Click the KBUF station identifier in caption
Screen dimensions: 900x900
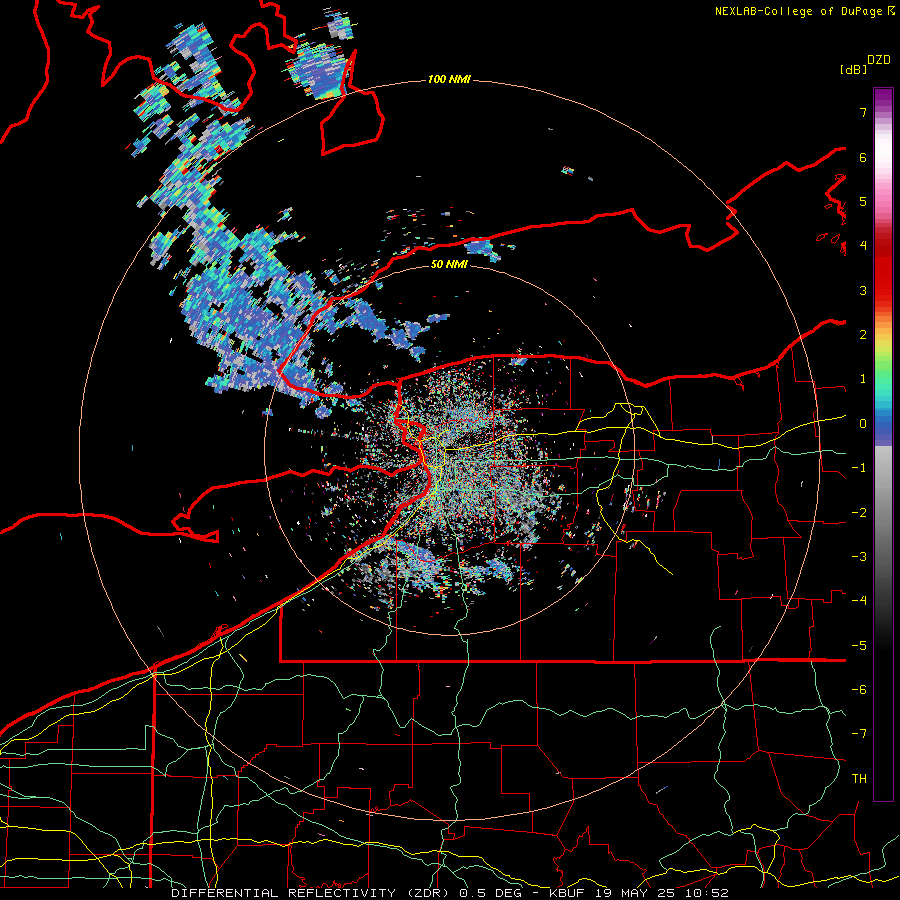pos(567,893)
